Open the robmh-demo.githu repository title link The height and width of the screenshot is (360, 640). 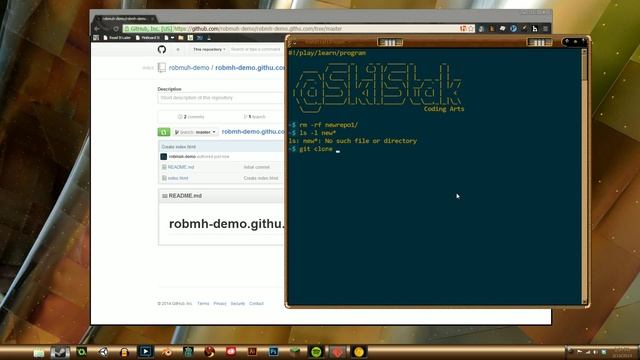pos(250,68)
